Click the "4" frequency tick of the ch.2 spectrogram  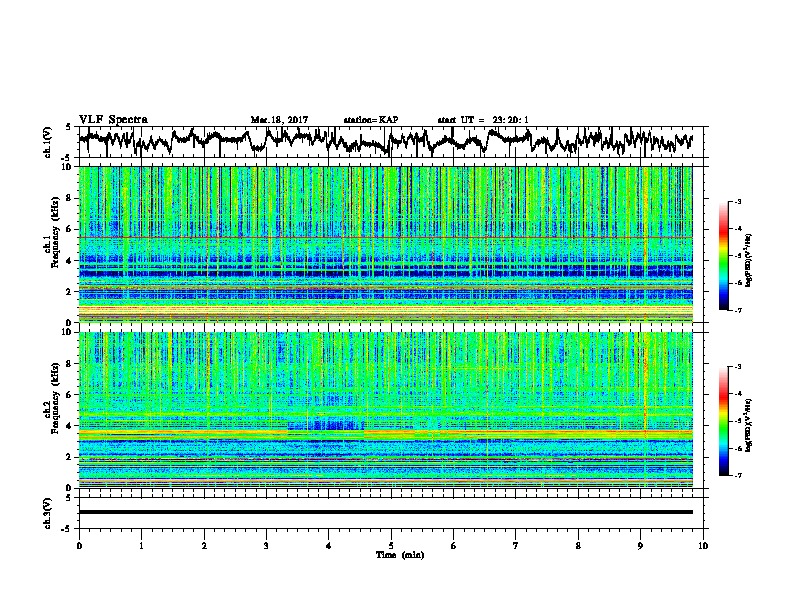click(71, 426)
